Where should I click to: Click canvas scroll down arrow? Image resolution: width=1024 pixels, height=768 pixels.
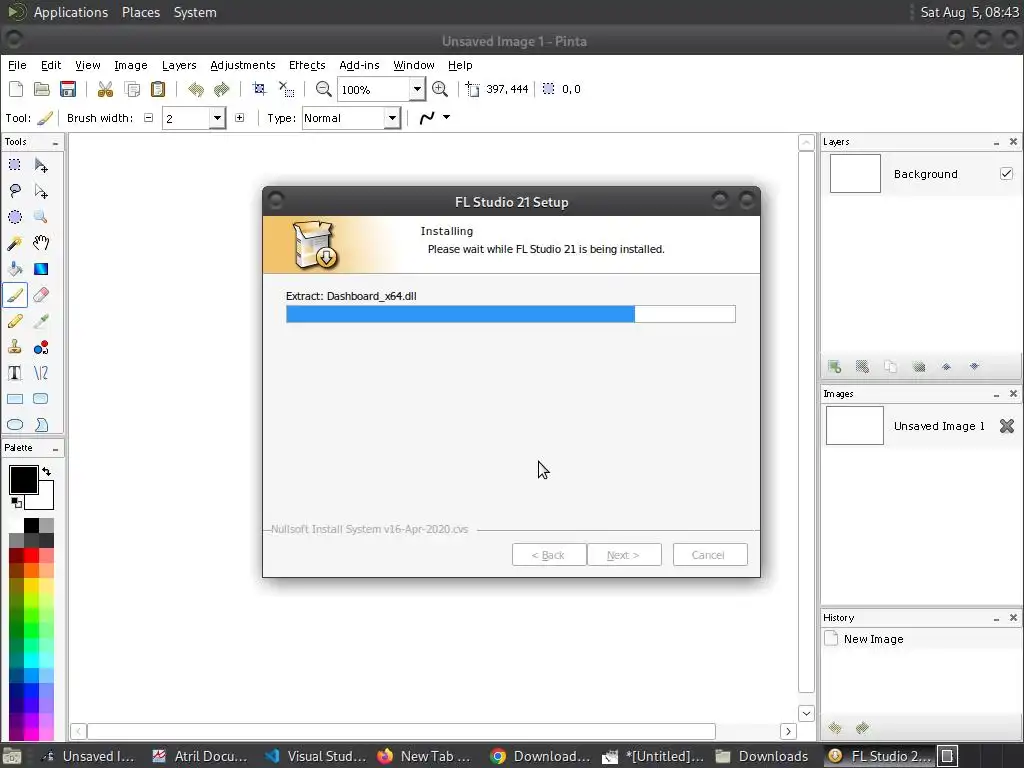point(806,713)
